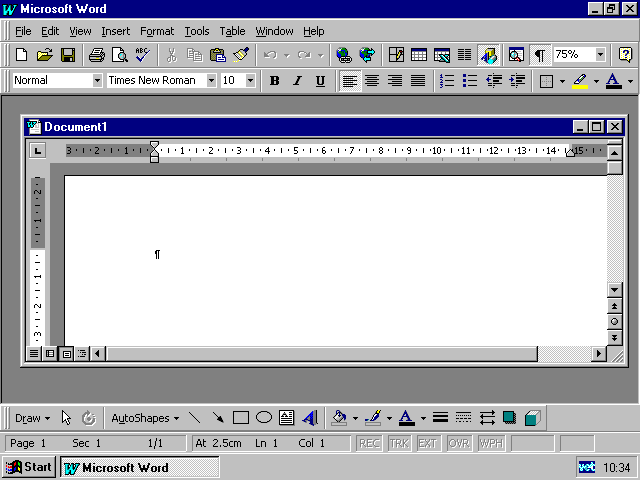Open the Normal style dropdown
Viewport: 640px width, 480px height.
(x=97, y=81)
